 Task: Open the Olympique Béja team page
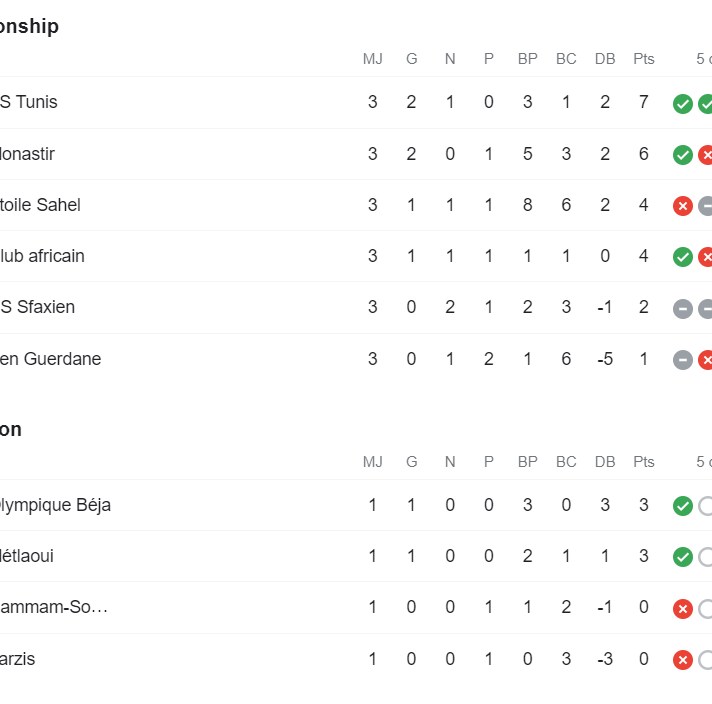(55, 506)
